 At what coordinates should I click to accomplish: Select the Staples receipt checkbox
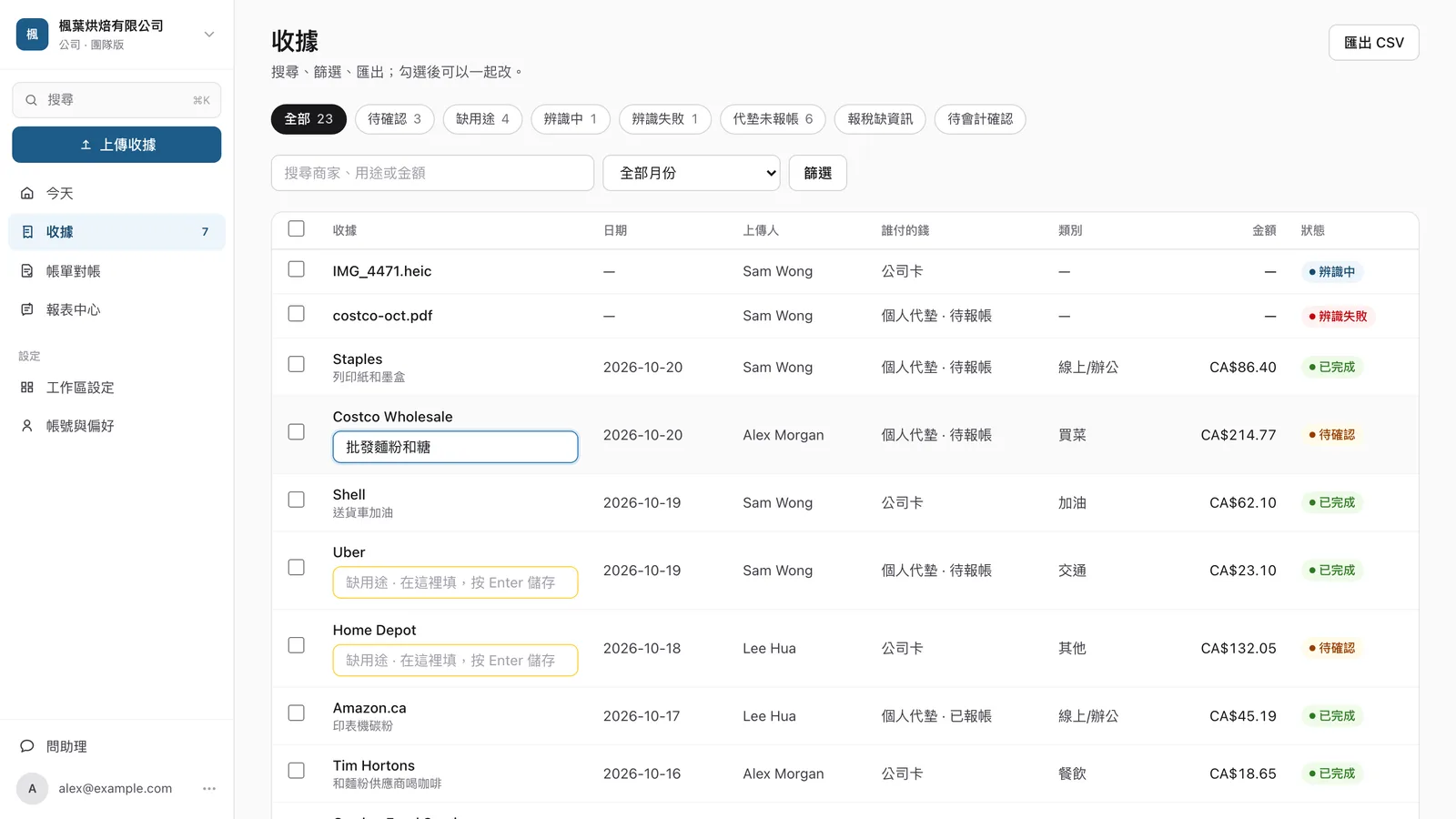pos(297,364)
